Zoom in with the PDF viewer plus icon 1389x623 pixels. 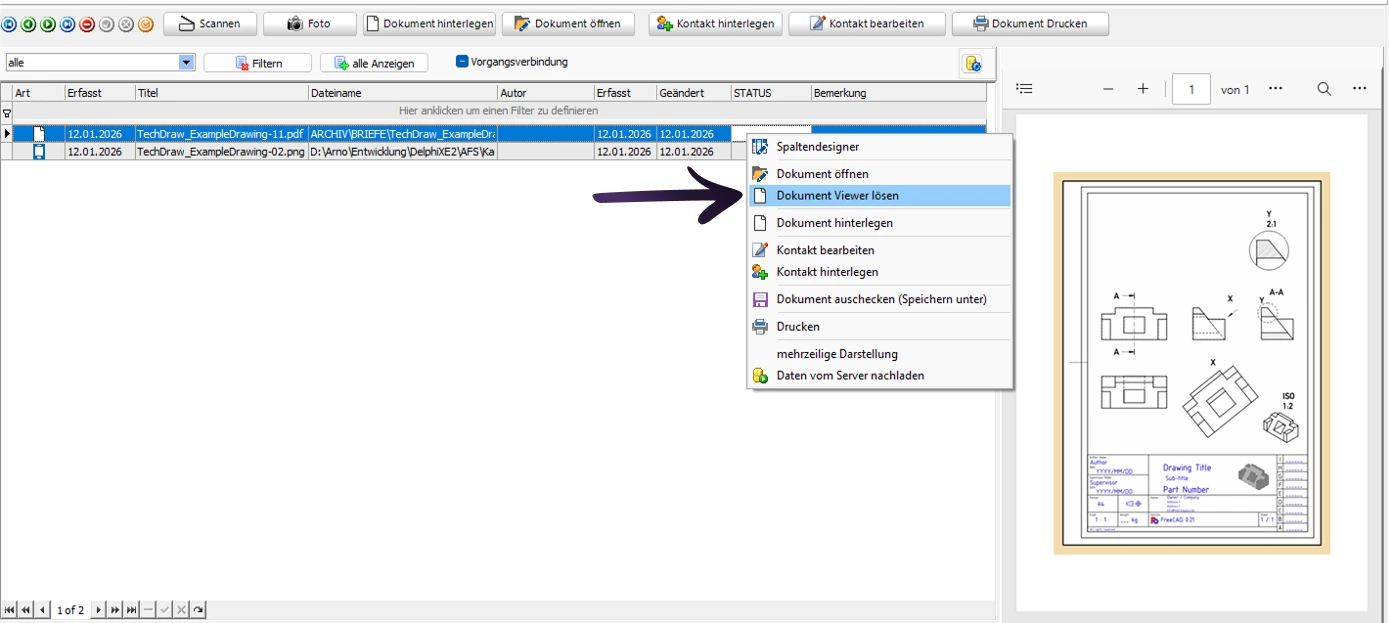coord(1143,89)
